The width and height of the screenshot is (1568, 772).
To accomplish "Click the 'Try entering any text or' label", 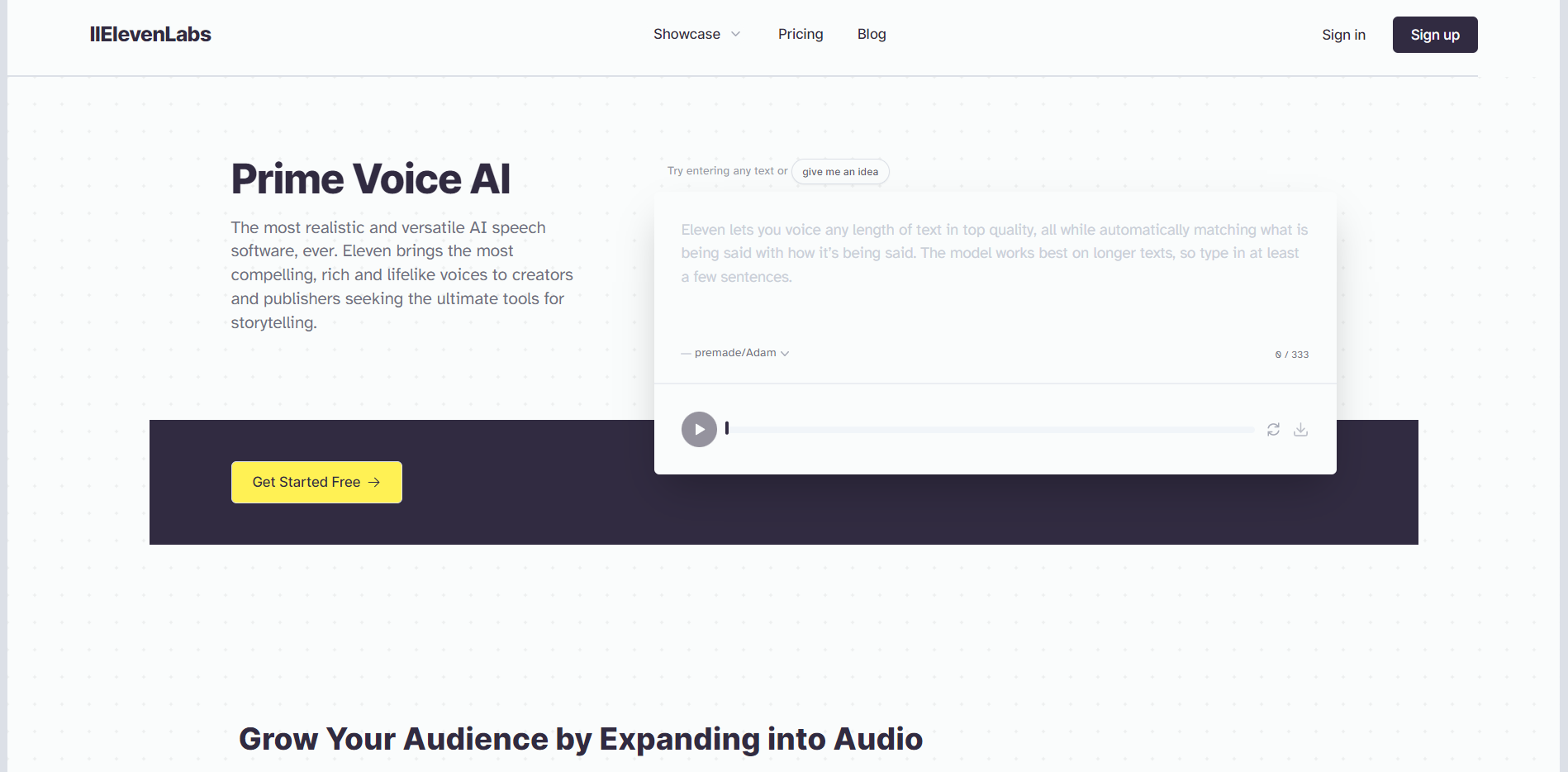I will pos(727,171).
